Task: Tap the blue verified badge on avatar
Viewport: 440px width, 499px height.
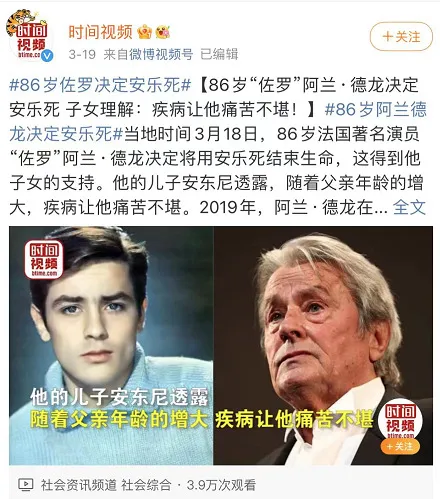Action: [47, 56]
